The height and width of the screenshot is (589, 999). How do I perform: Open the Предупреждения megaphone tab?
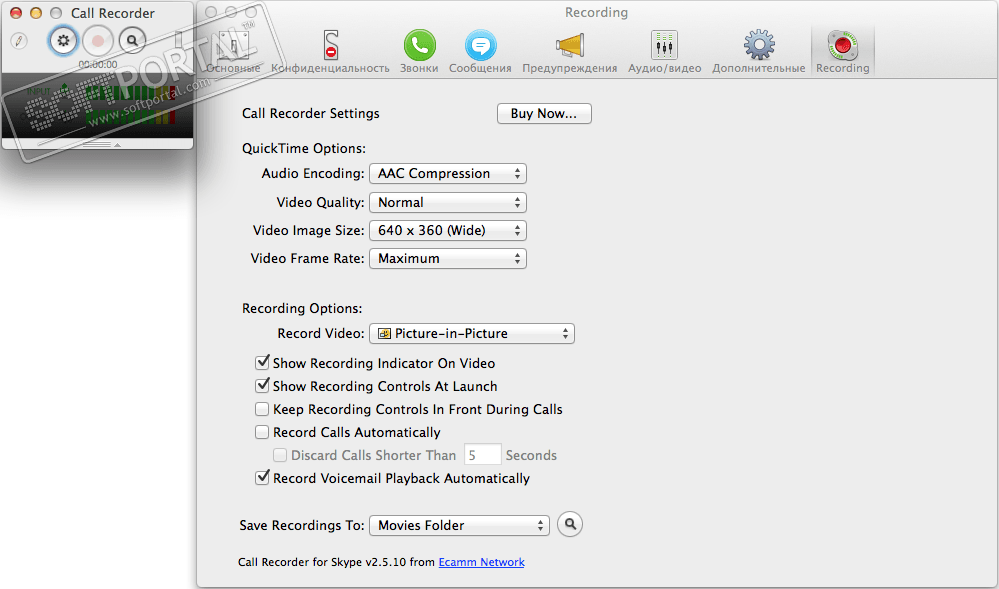pos(570,52)
